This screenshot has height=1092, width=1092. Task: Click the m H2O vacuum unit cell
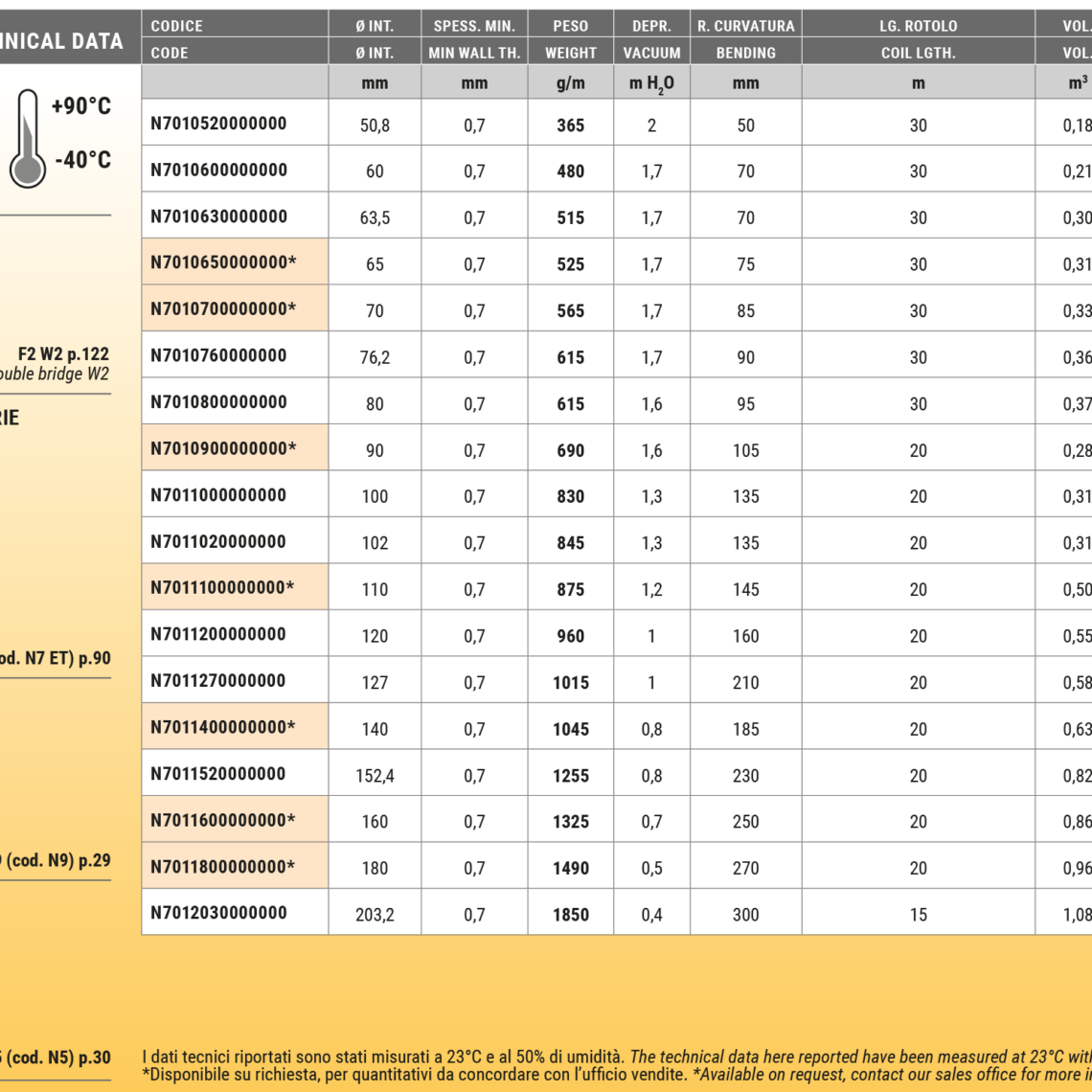651,83
